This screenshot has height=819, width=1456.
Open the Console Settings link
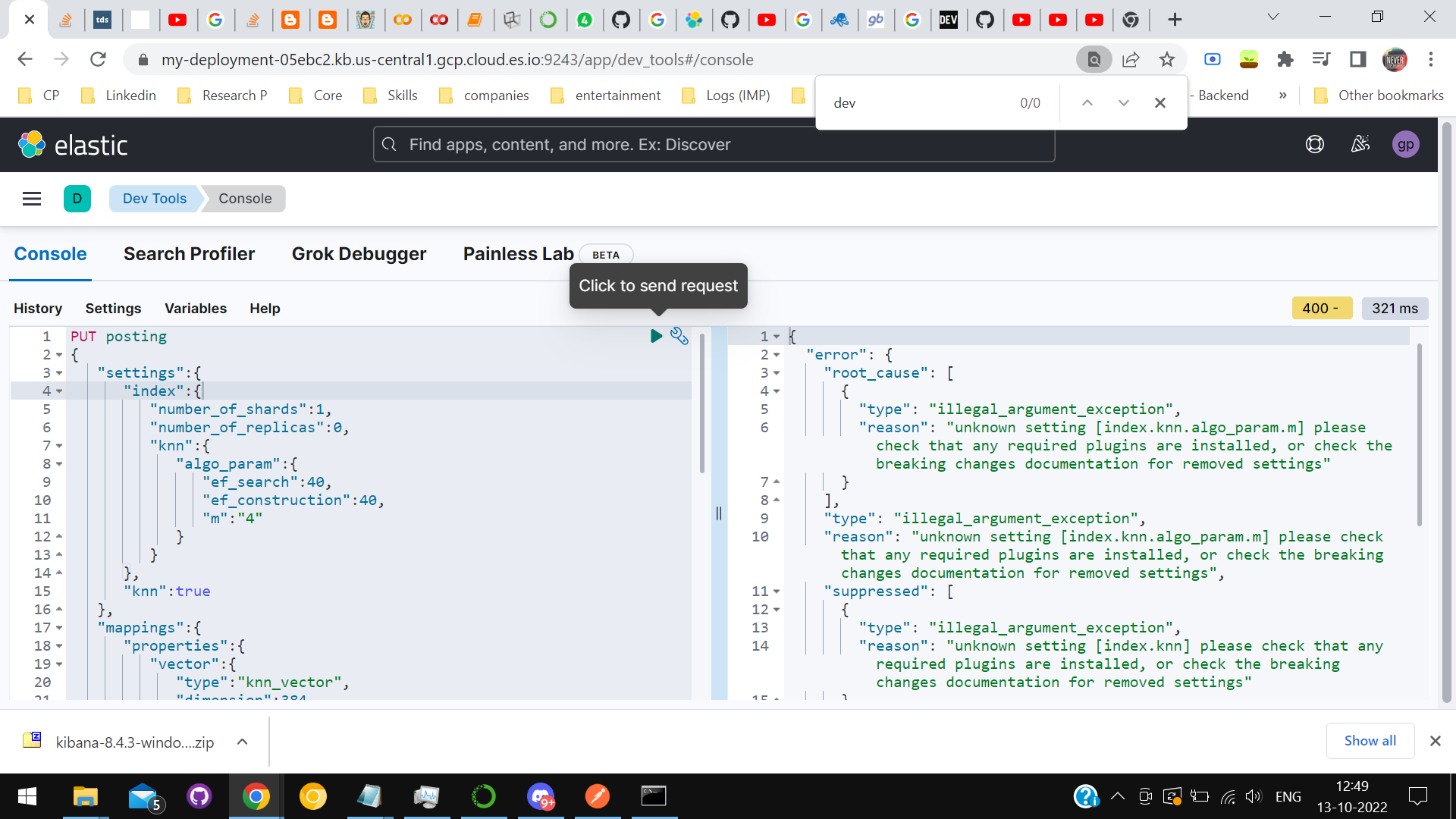click(113, 309)
